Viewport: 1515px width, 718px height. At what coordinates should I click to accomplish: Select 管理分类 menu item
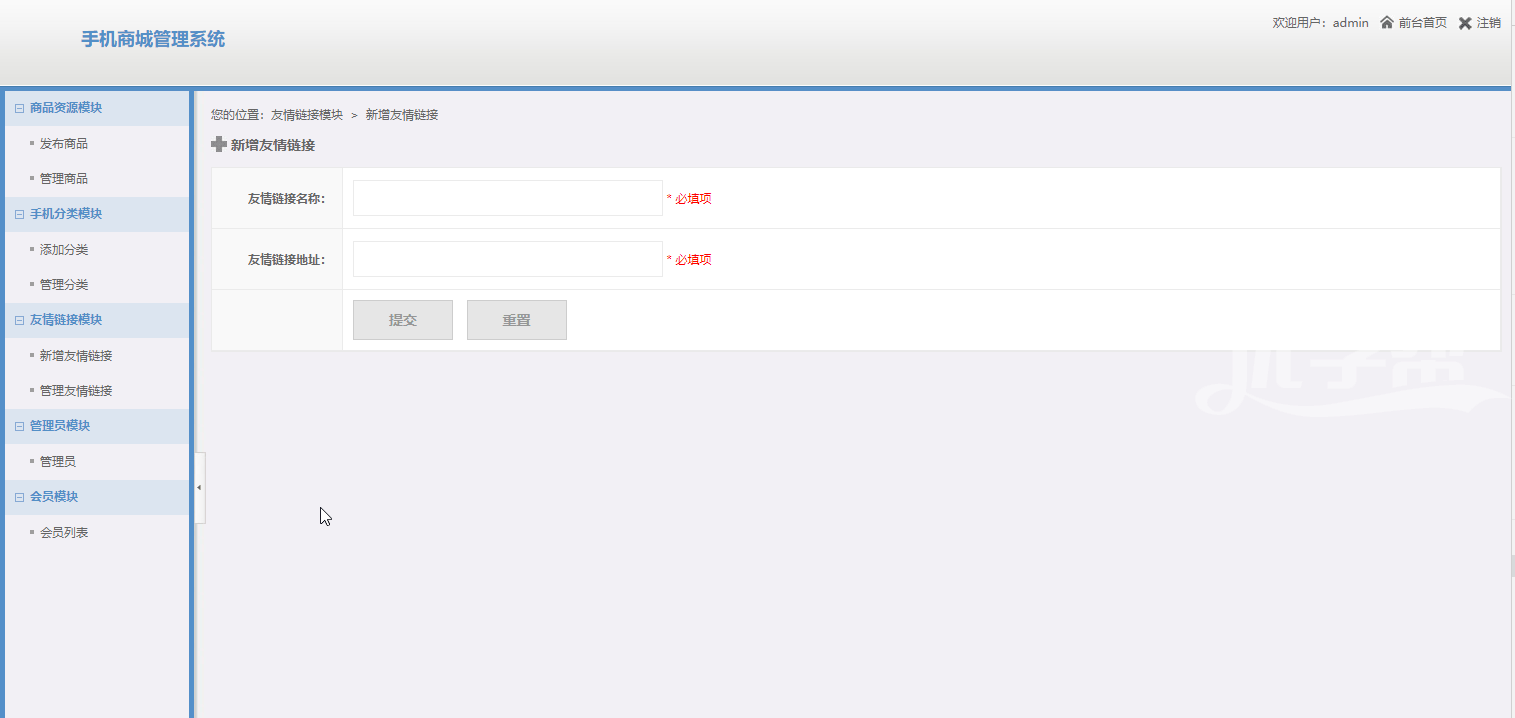pos(64,285)
